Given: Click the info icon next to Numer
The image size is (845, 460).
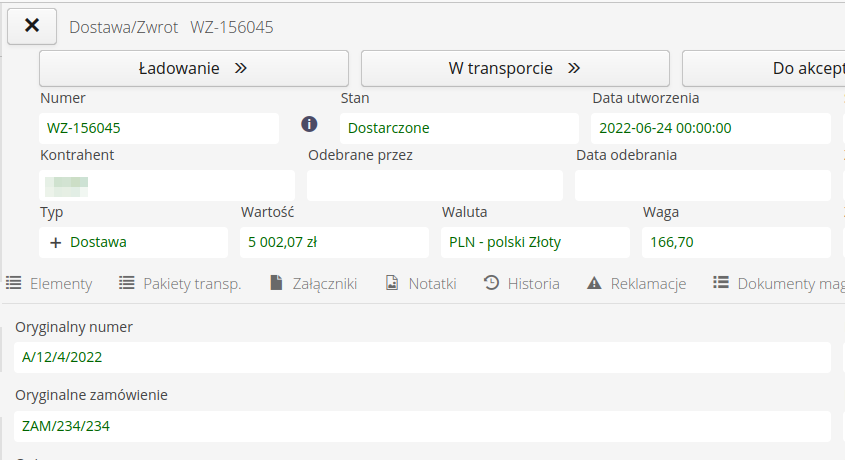Looking at the screenshot, I should coord(309,124).
